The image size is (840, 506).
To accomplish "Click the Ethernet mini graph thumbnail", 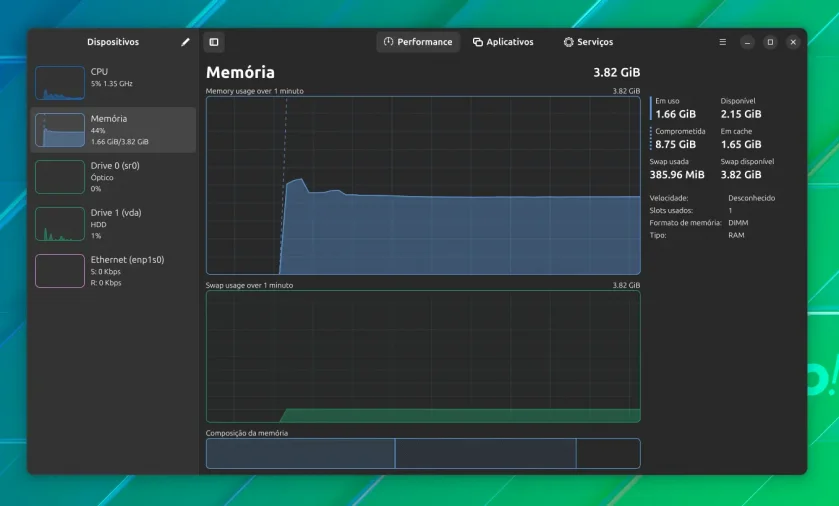I will (60, 271).
